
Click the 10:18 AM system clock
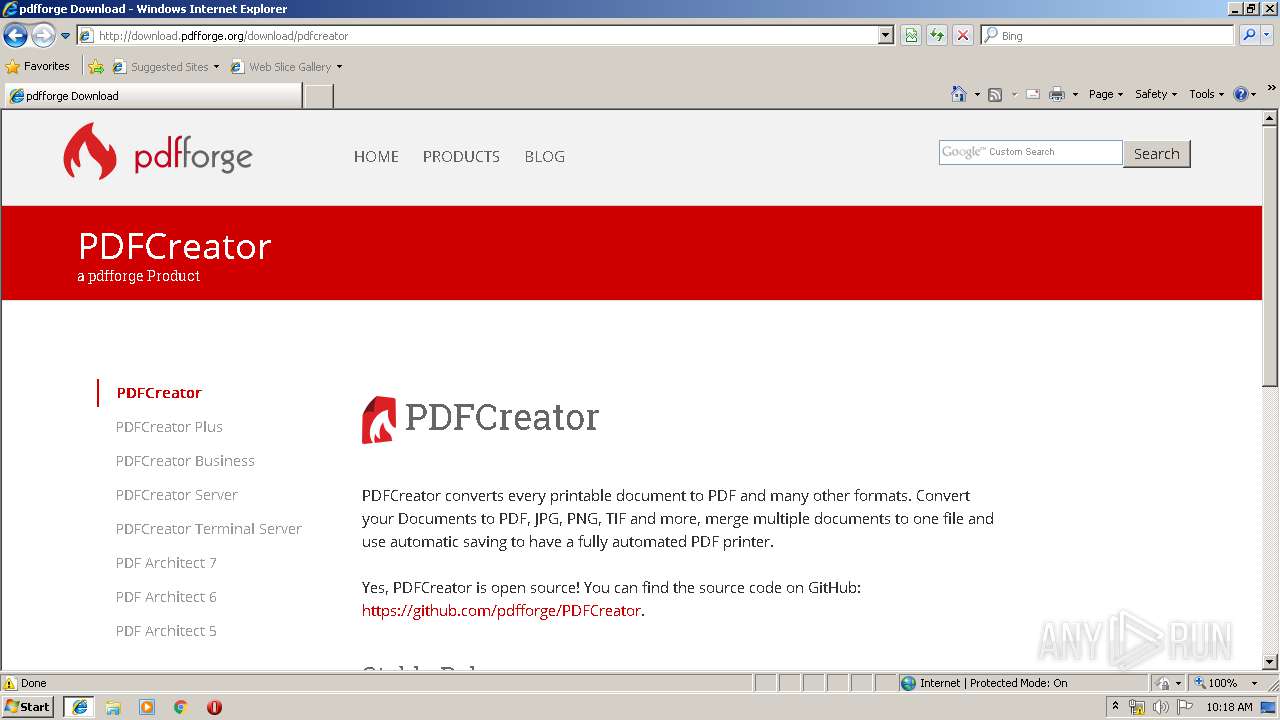(x=1229, y=707)
